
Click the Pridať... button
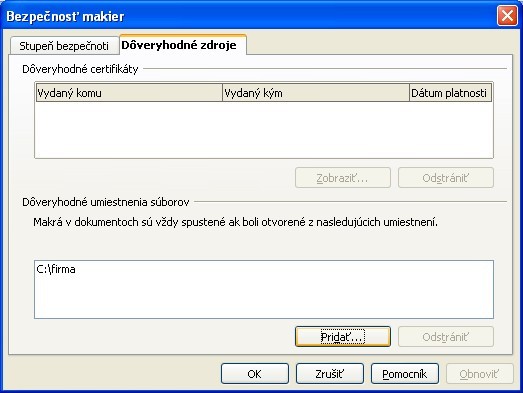343,337
